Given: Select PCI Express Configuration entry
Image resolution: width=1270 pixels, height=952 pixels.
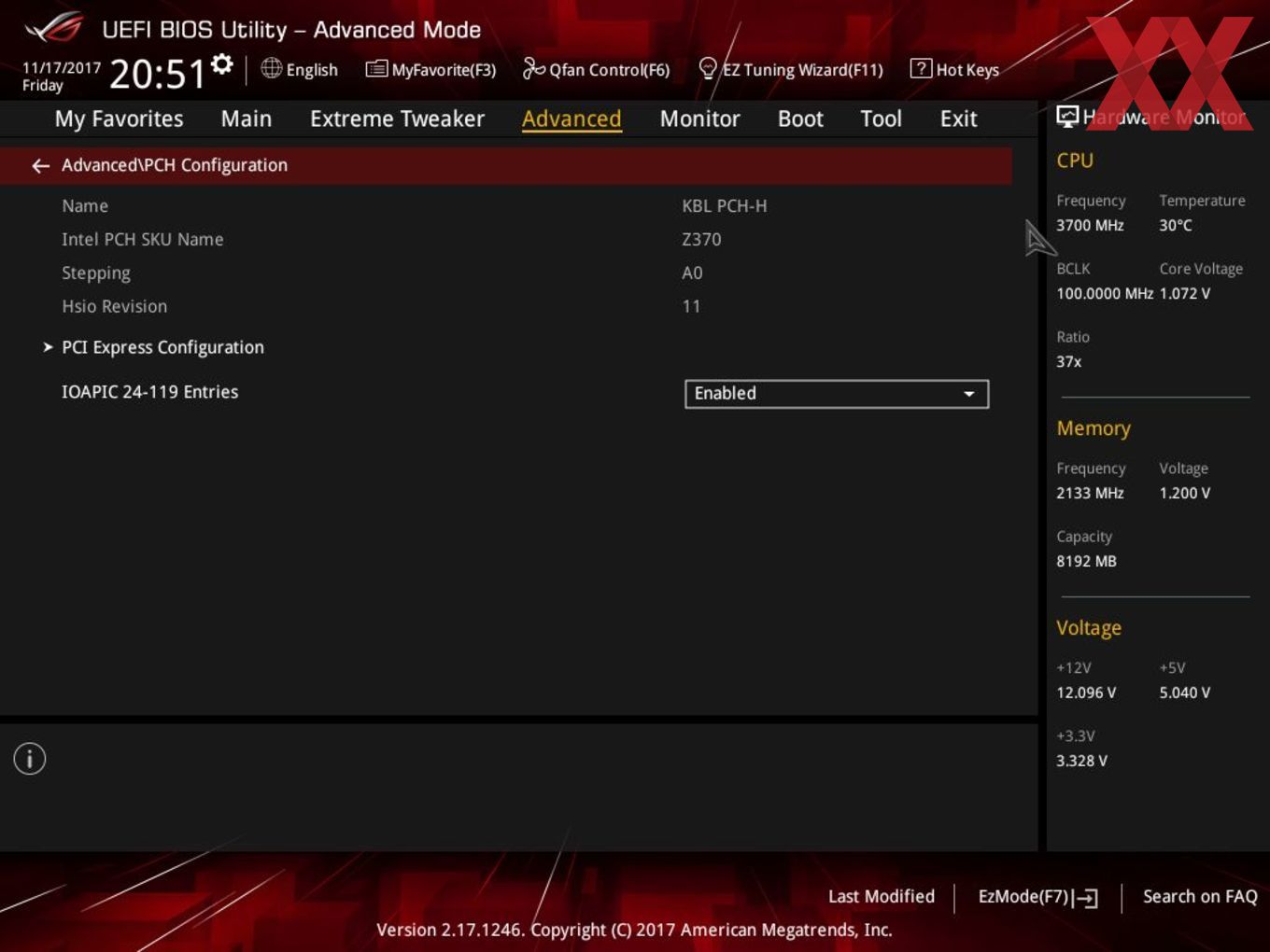Looking at the screenshot, I should [162, 347].
